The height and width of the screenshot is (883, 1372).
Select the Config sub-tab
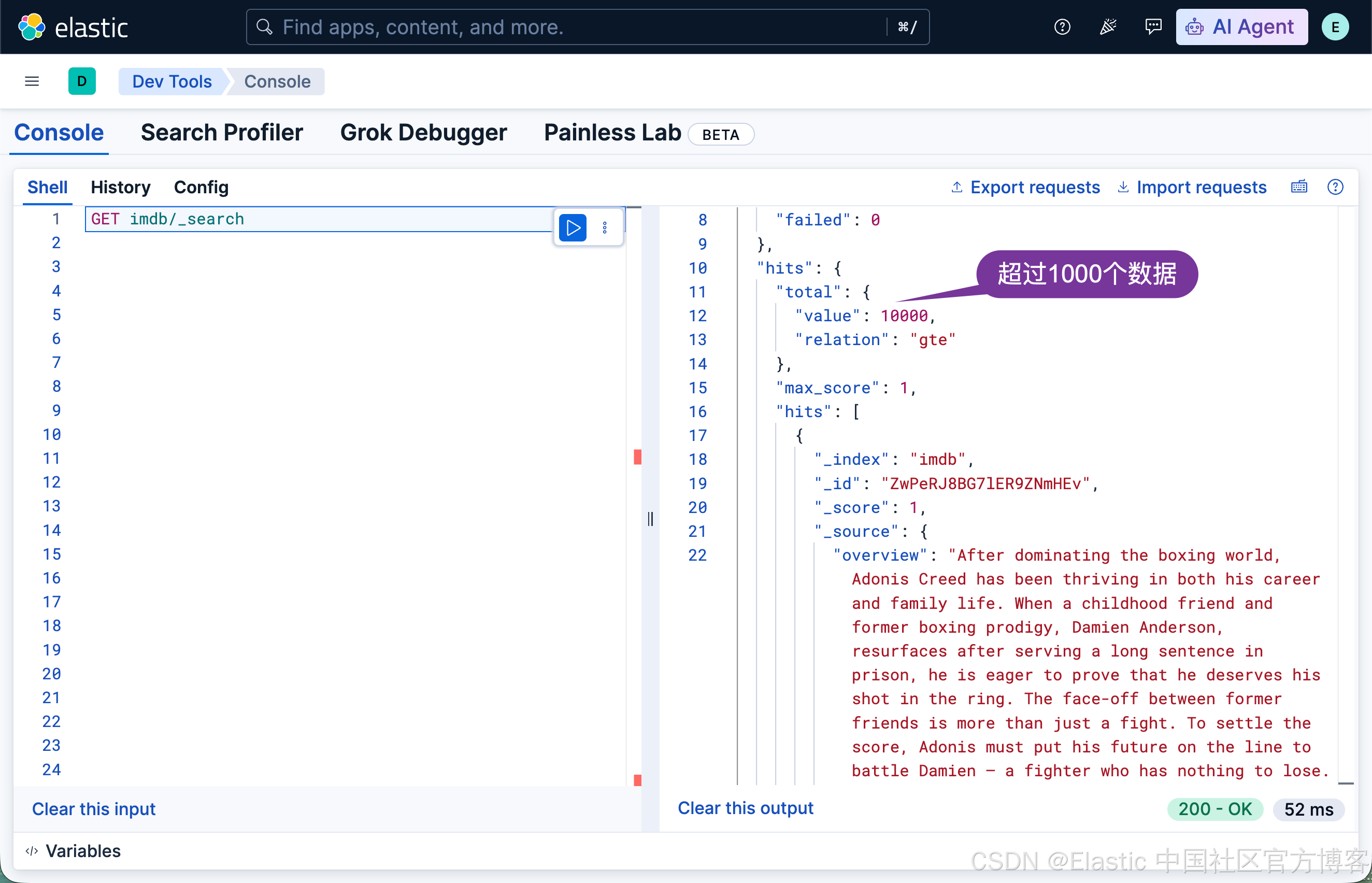click(x=201, y=188)
